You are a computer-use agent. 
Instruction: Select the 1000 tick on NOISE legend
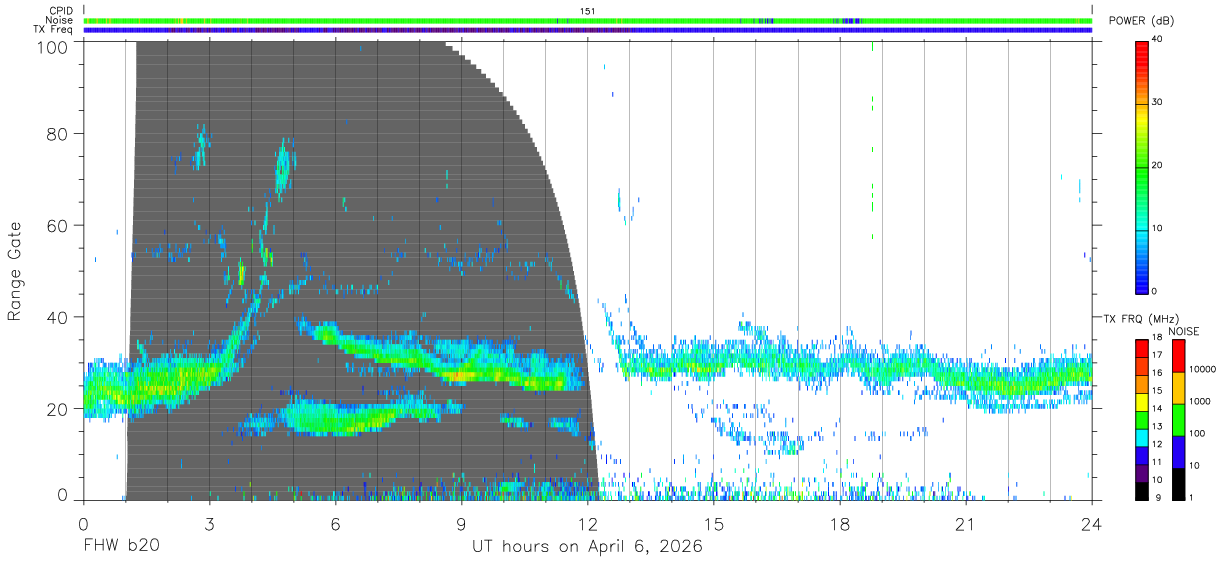click(x=1198, y=402)
